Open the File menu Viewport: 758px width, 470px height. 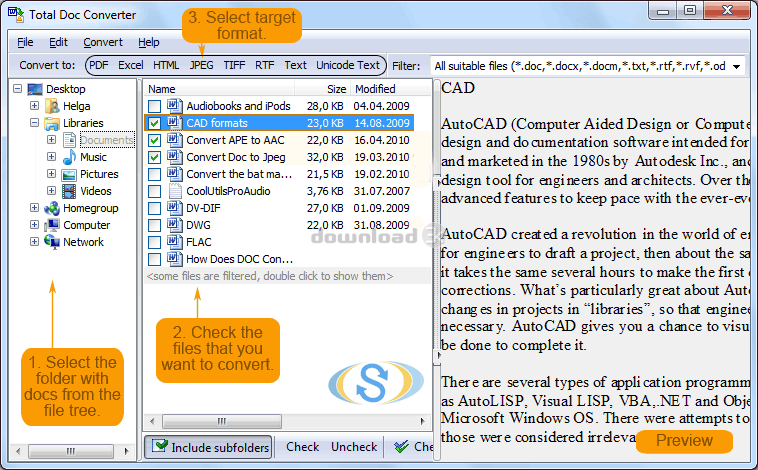point(25,43)
